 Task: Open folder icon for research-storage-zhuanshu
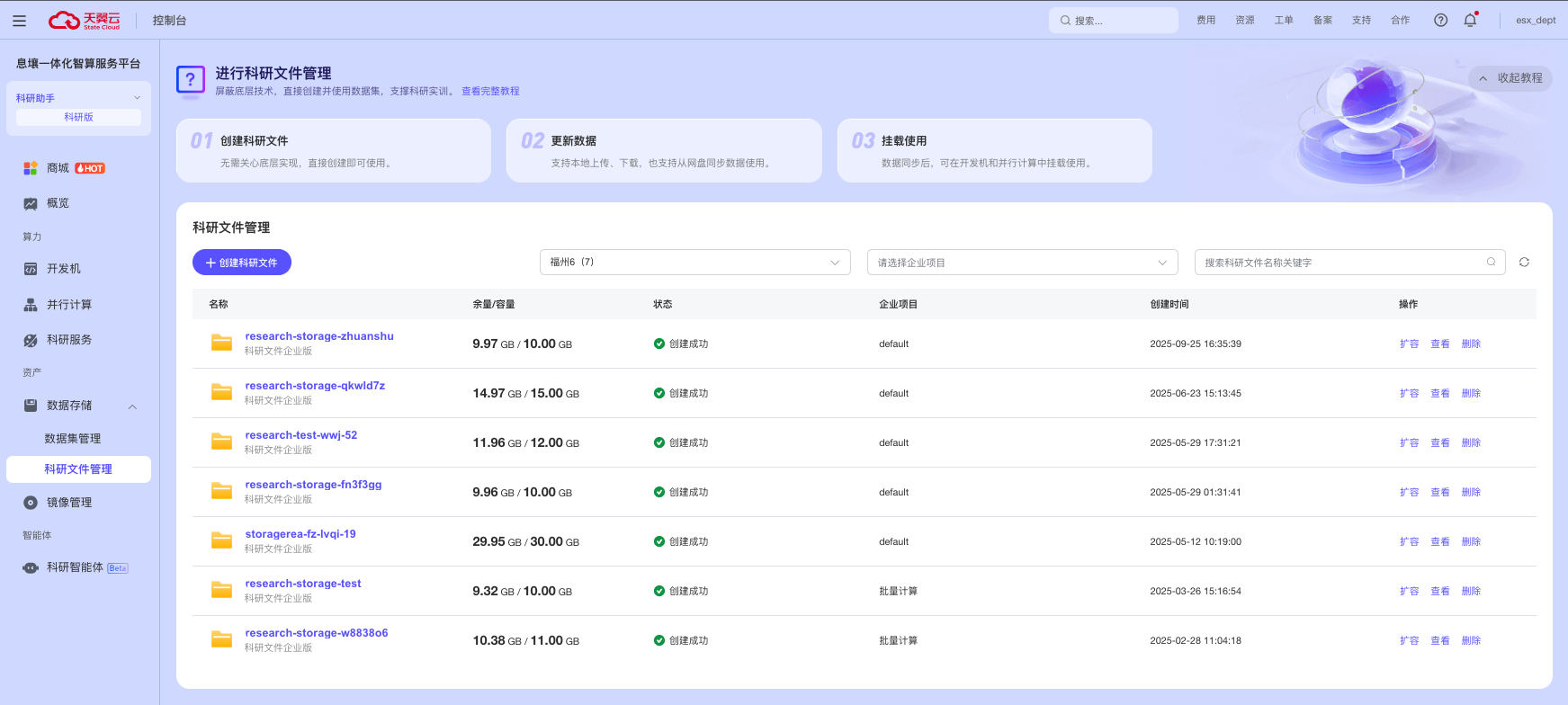point(221,343)
